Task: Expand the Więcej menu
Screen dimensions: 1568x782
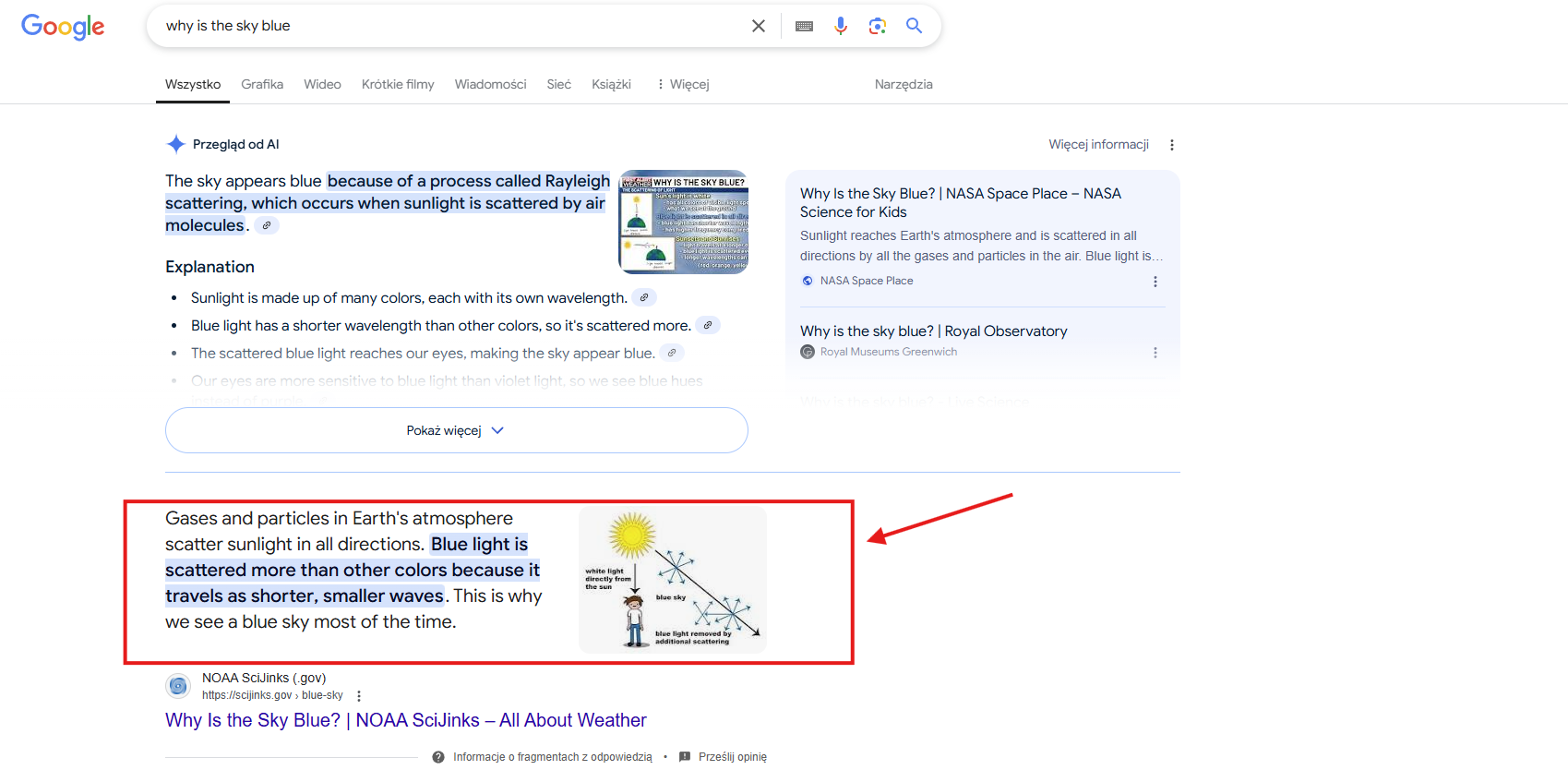Action: point(683,84)
